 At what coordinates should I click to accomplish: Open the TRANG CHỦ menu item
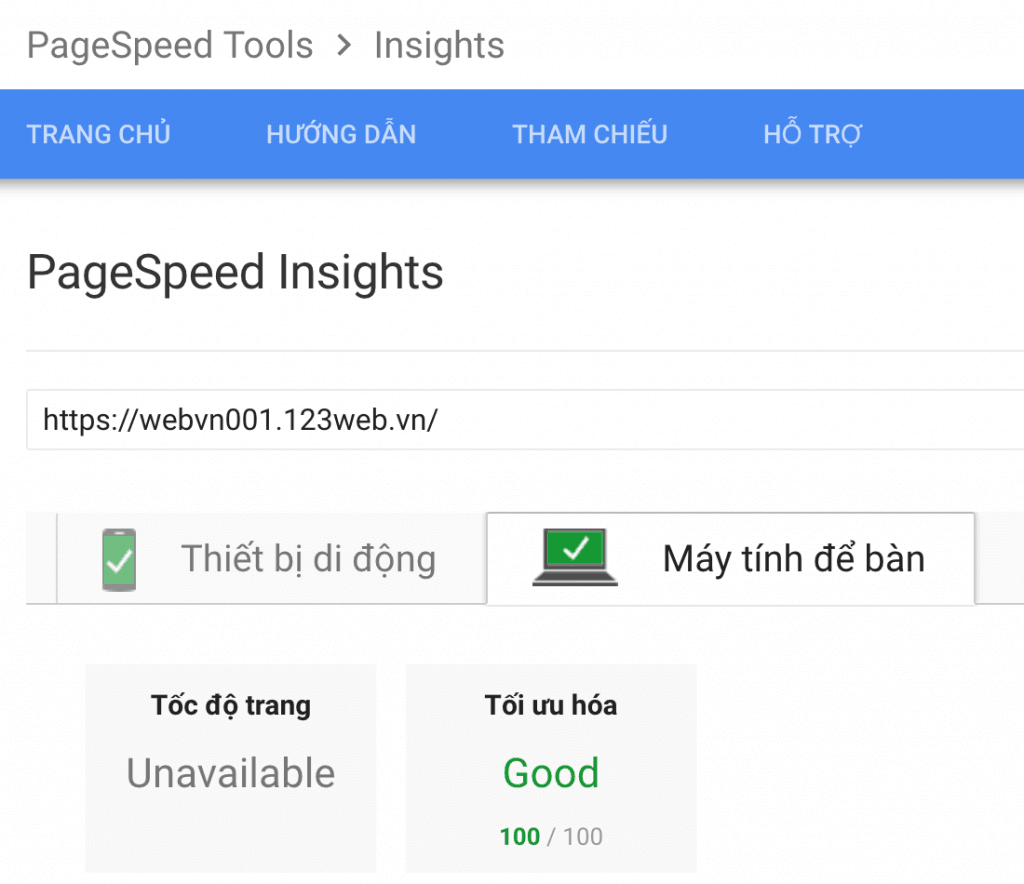98,134
